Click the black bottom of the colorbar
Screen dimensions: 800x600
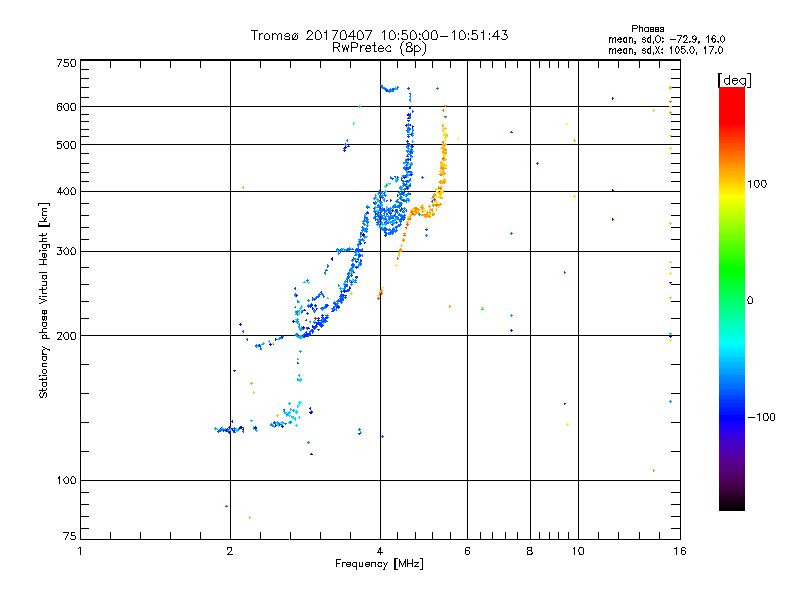732,503
